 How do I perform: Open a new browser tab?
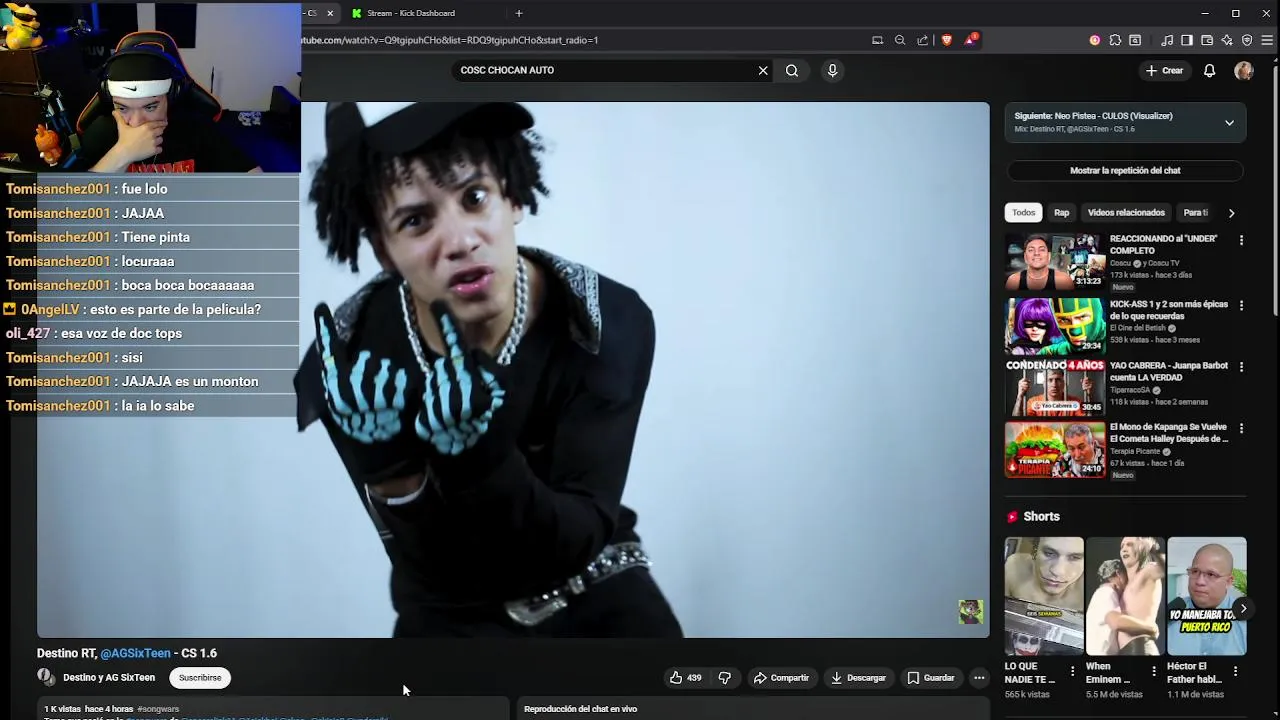coord(518,13)
